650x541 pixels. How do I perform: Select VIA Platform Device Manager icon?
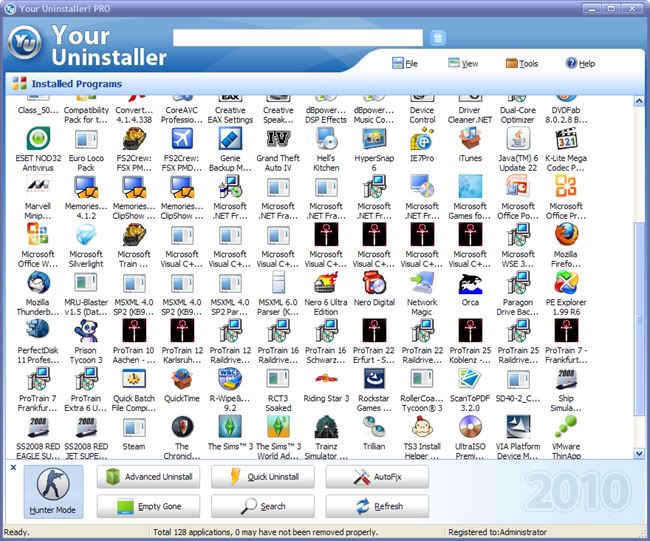[518, 427]
